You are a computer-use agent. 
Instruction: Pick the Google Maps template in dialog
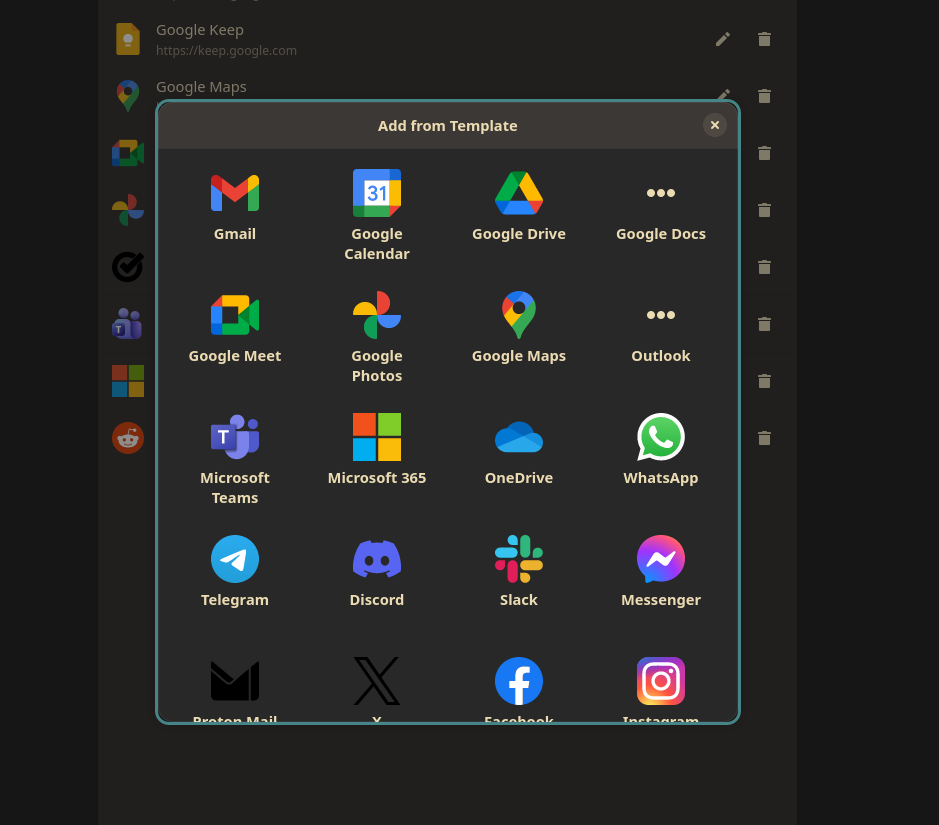point(519,329)
